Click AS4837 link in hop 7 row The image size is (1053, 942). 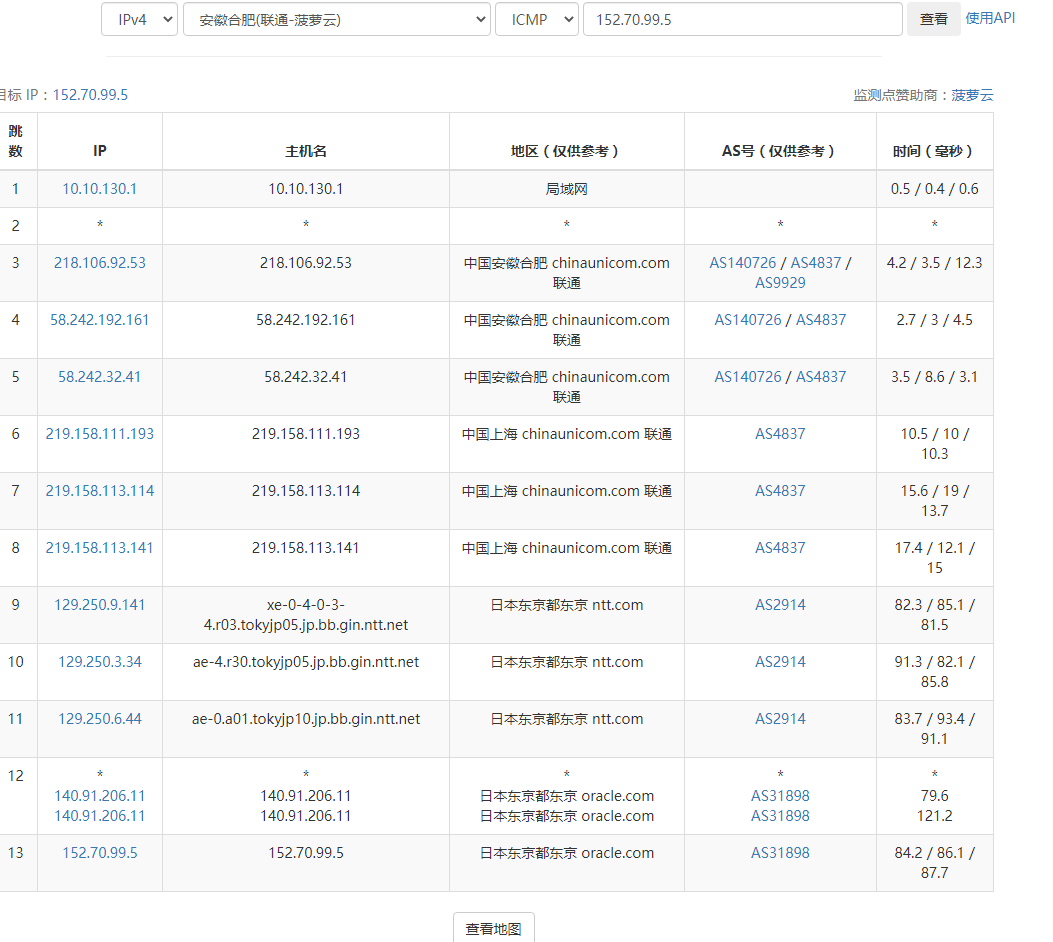(x=780, y=491)
